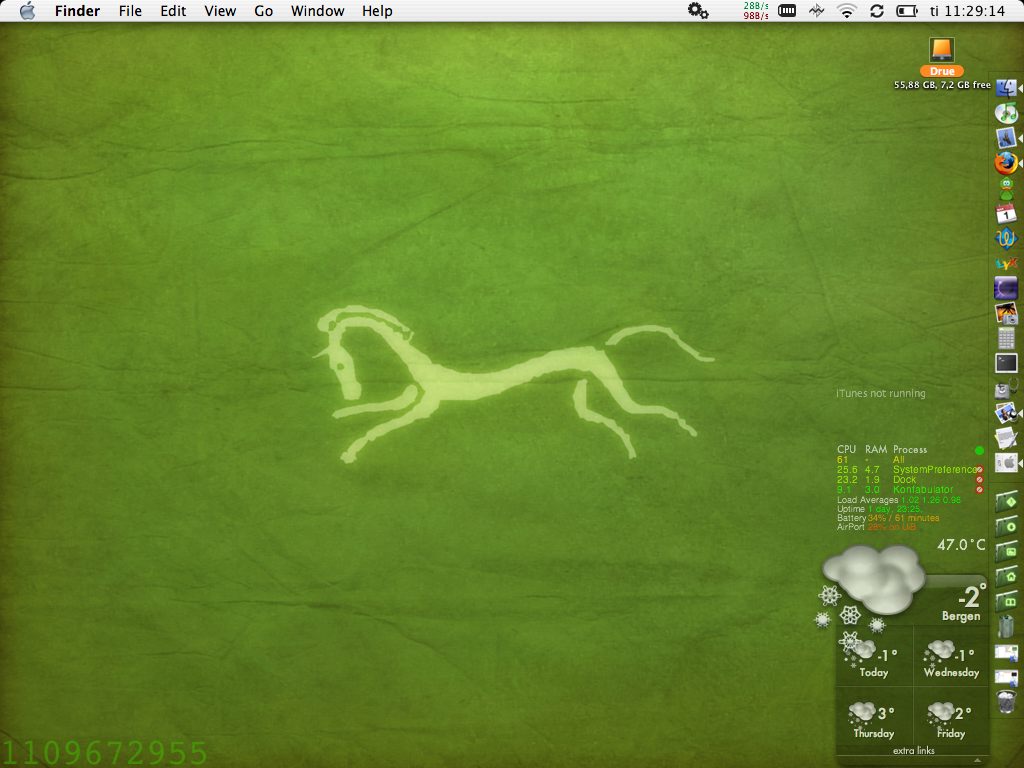Click the 1109672955 desktop number
1024x768 pixels.
104,753
